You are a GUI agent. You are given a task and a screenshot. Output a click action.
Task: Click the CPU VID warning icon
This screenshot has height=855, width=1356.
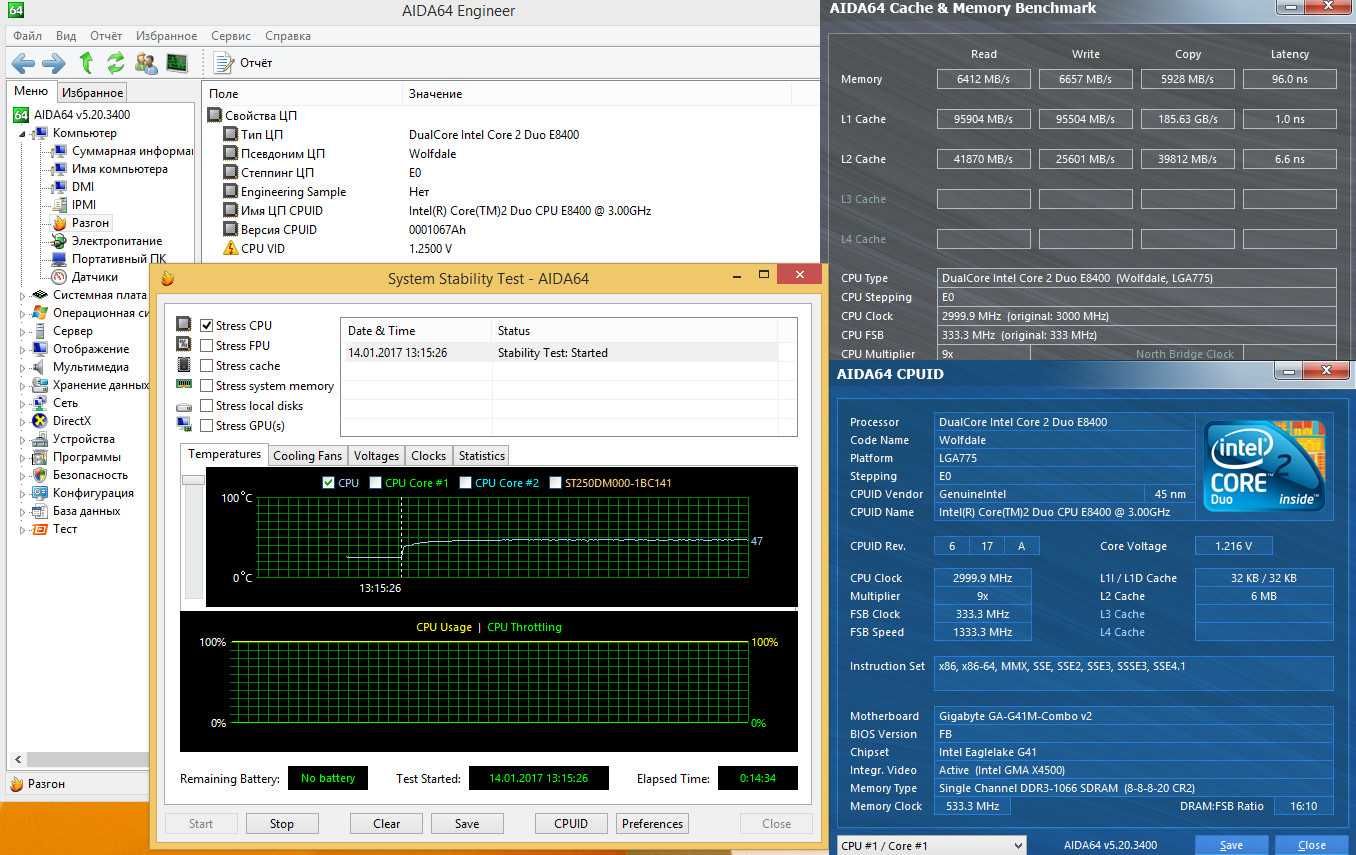[231, 248]
